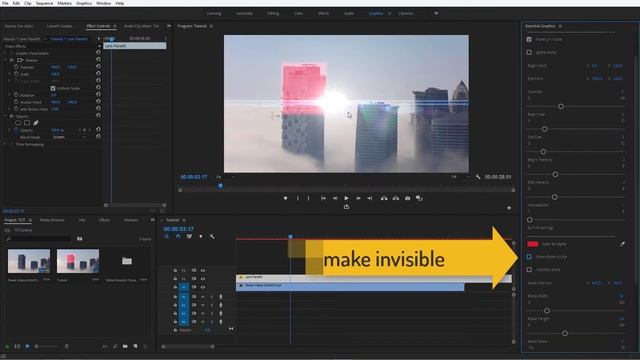Image resolution: width=640 pixels, height=360 pixels.
Task: Switch to the Audio Clip Mixer tab
Action: (x=141, y=26)
